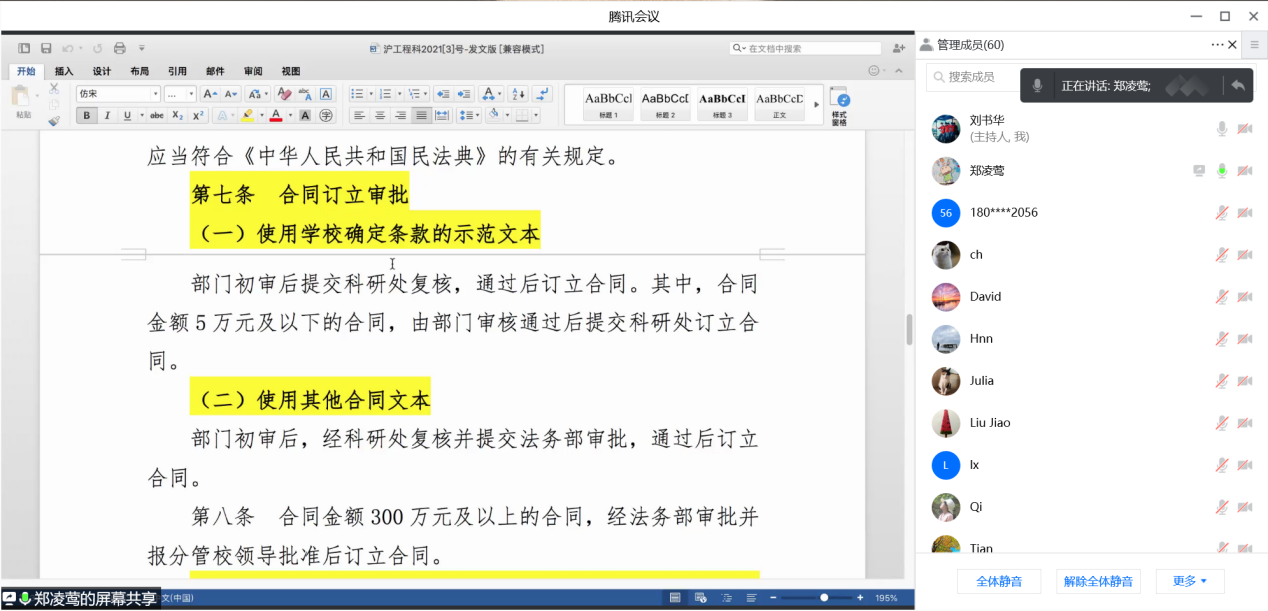Viewport: 1268px width, 611px height.
Task: Toggle Italic formatting button
Action: [x=107, y=116]
